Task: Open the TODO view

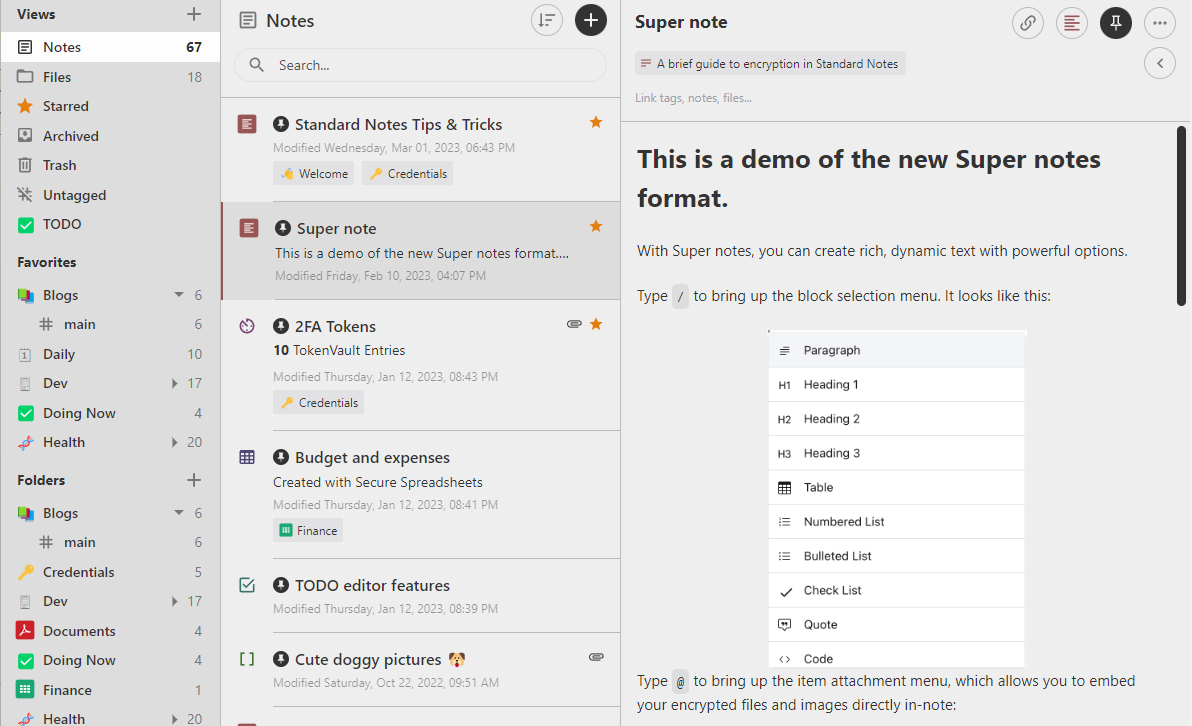Action: [x=110, y=224]
